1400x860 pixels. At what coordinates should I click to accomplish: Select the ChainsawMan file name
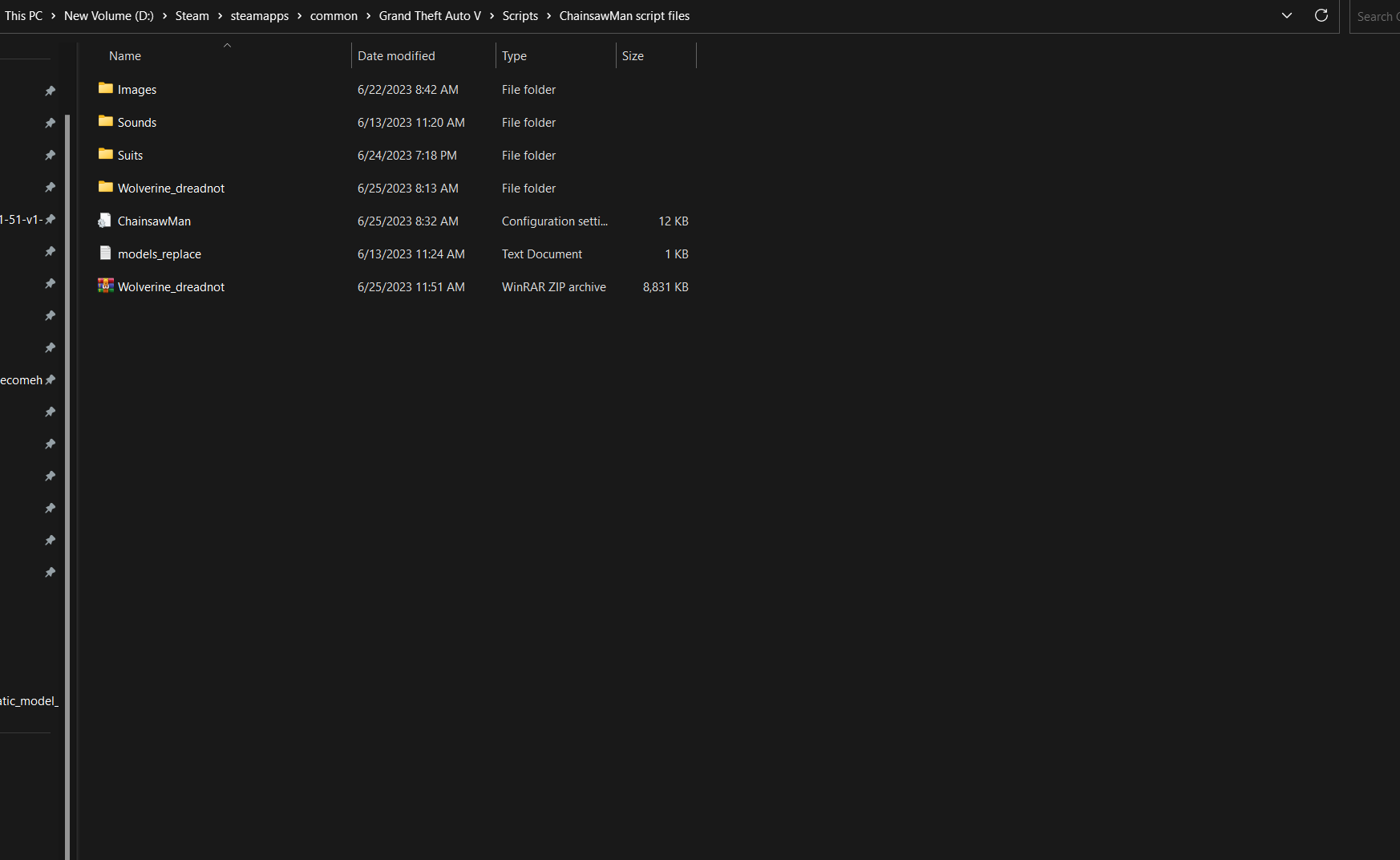click(x=154, y=221)
